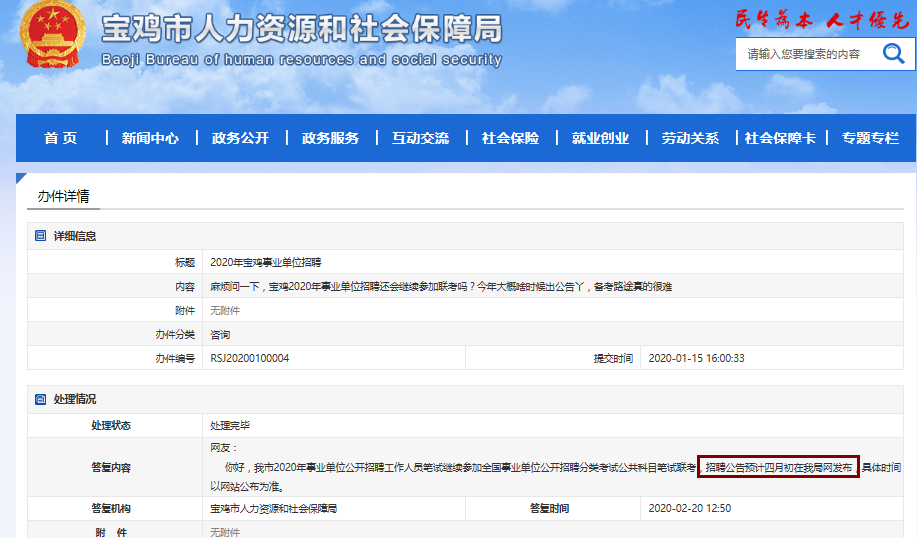Open the 首页 menu item
917x538 pixels.
point(61,138)
